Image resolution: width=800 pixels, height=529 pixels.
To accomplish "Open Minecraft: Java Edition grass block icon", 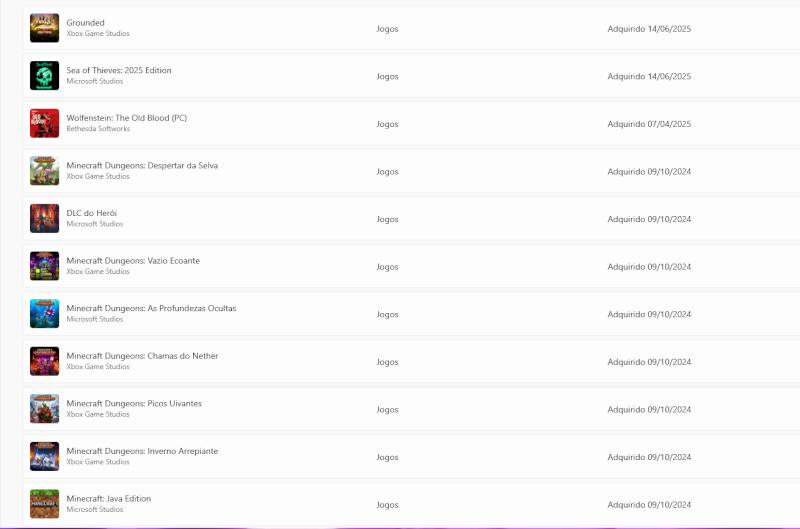I will [45, 503].
